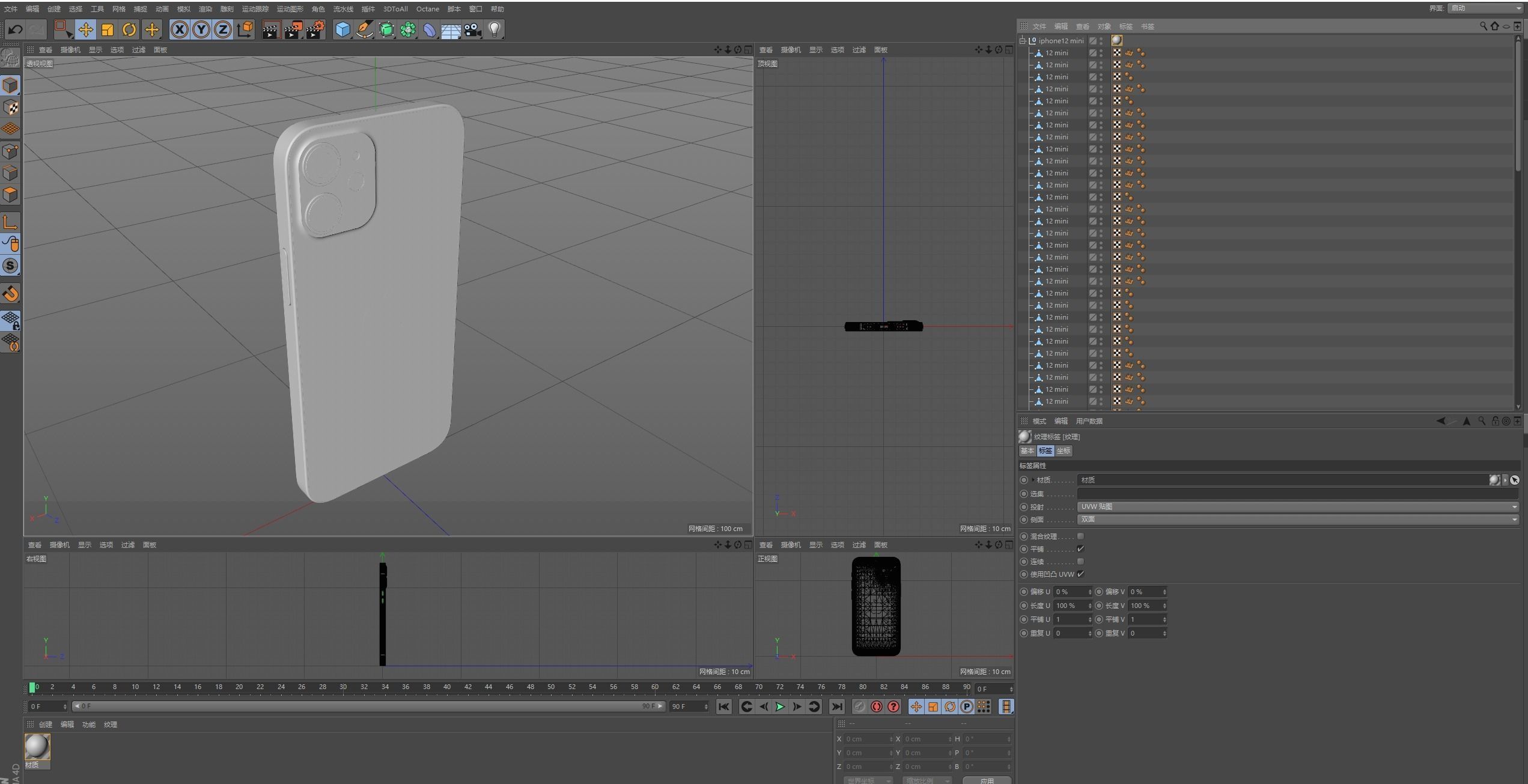
Task: Open 纹理 menu in material manager
Action: [111, 725]
